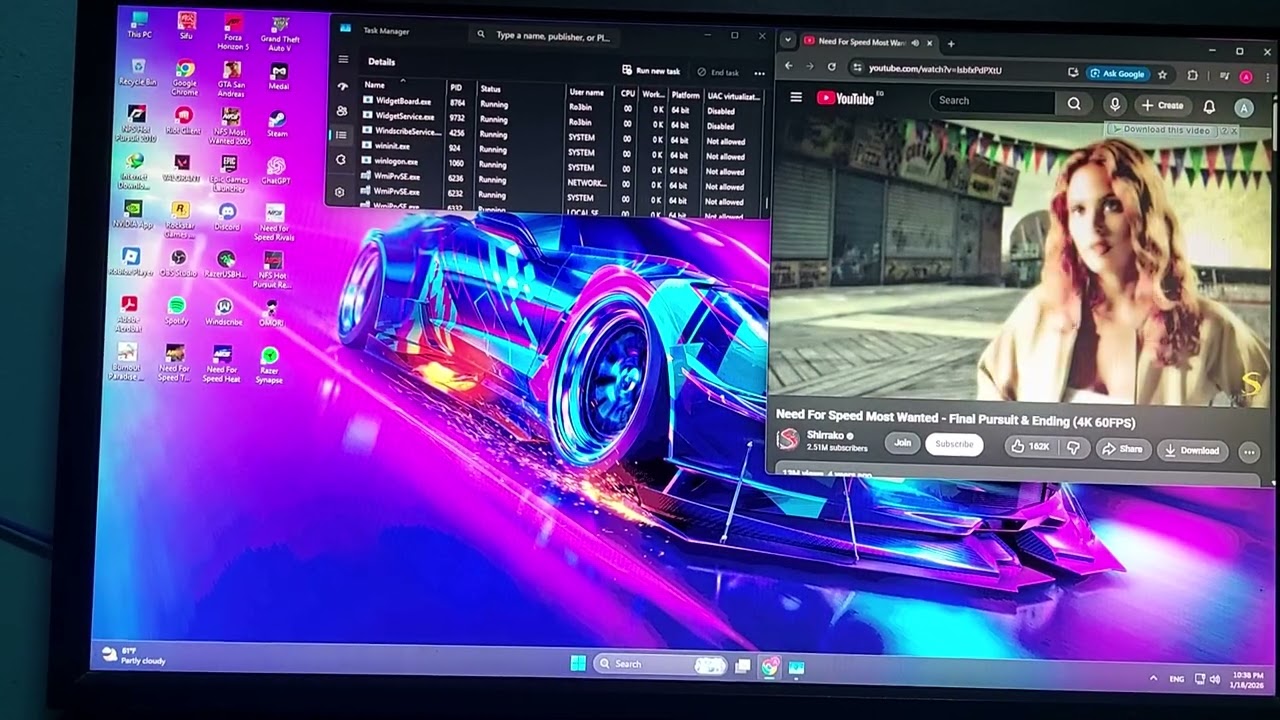Open the Windscribe desktop shortcut
Image resolution: width=1280 pixels, height=720 pixels.
pyautogui.click(x=224, y=312)
